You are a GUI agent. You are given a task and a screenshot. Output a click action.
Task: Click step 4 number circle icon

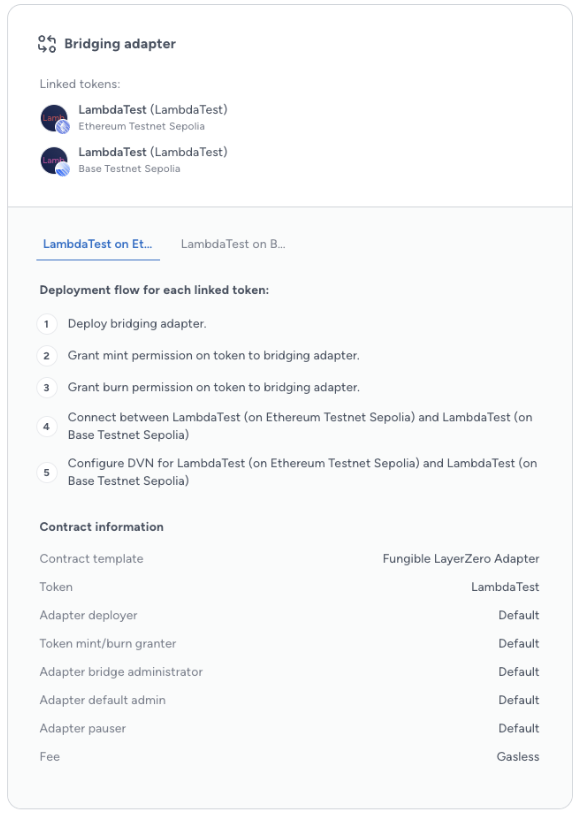point(46,426)
